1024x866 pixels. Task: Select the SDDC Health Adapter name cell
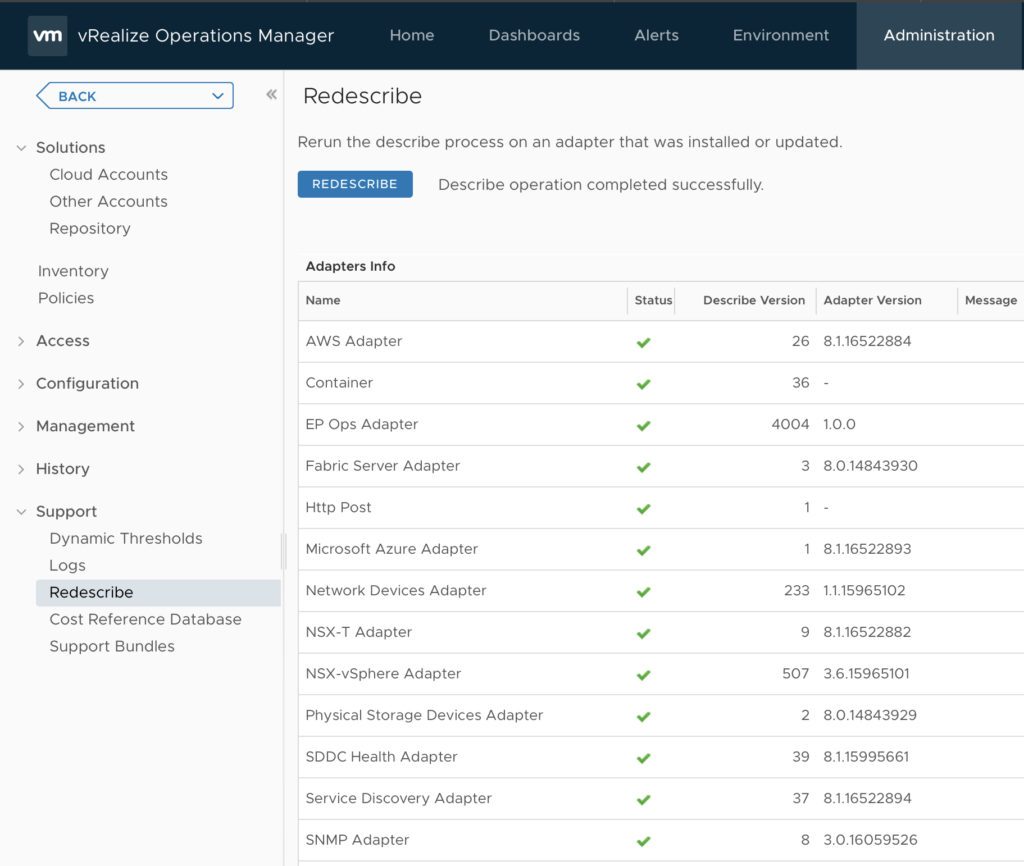(381, 757)
